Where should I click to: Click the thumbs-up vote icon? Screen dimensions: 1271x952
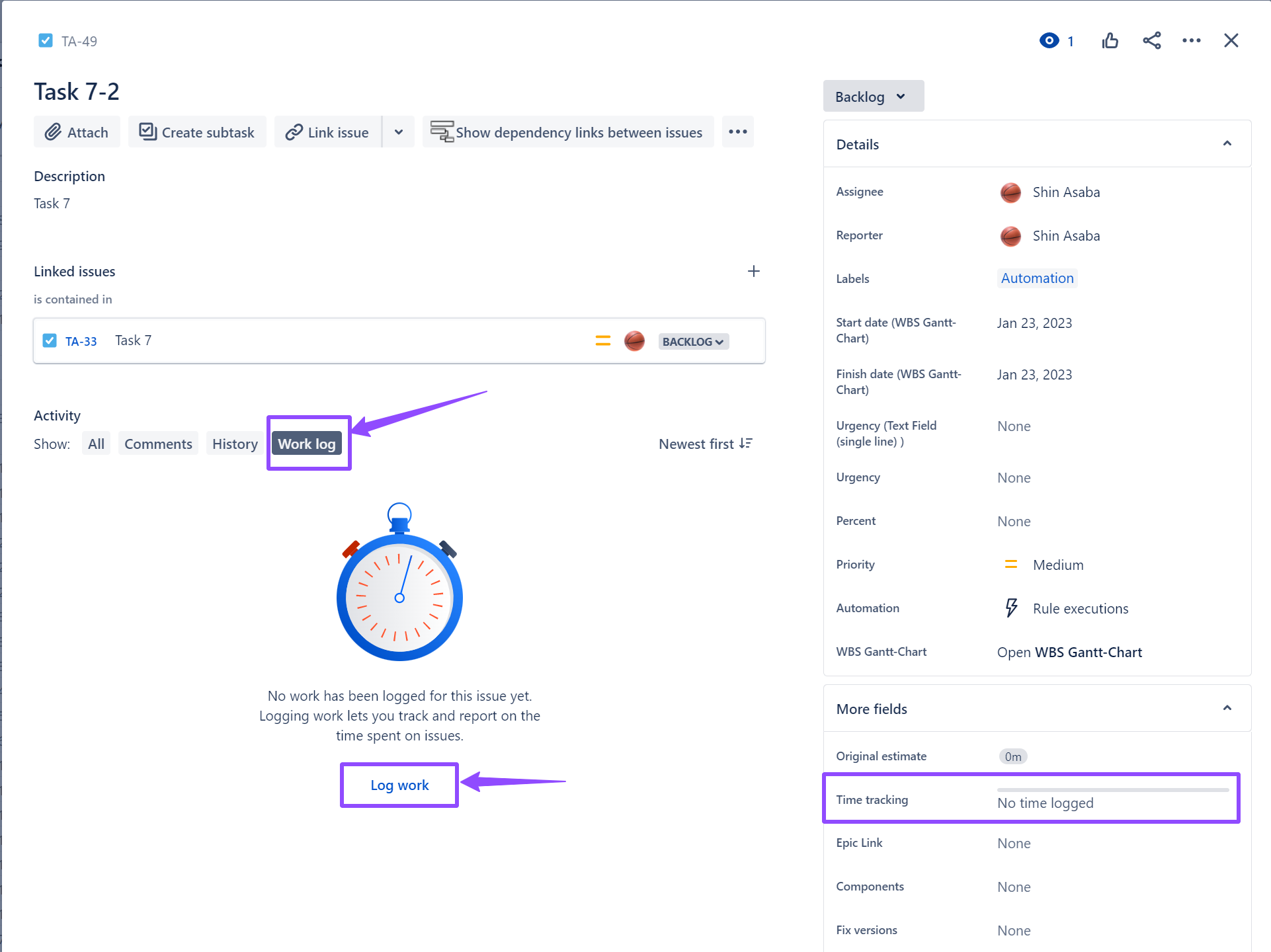coord(1110,41)
